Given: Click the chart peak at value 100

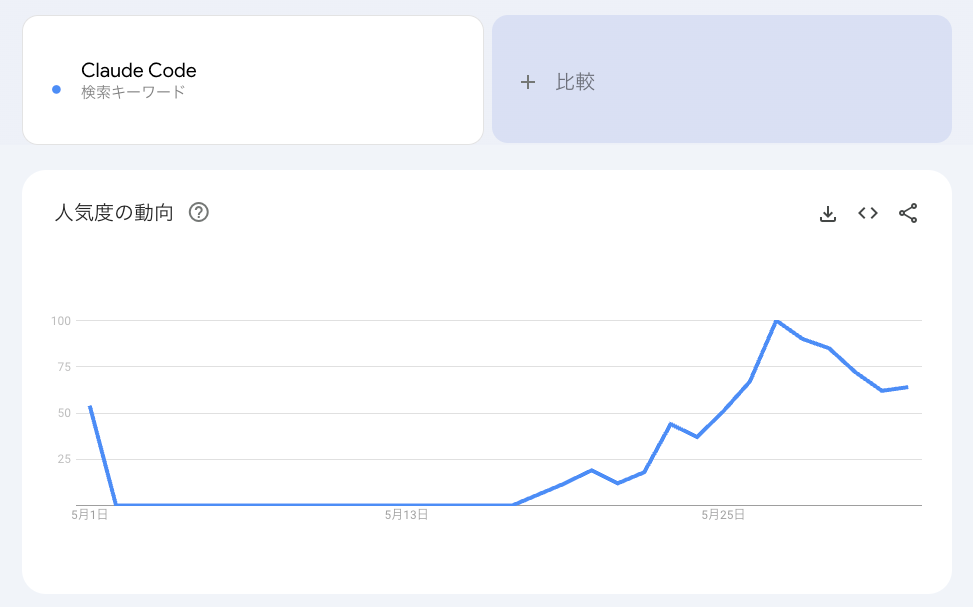Looking at the screenshot, I should coord(776,321).
